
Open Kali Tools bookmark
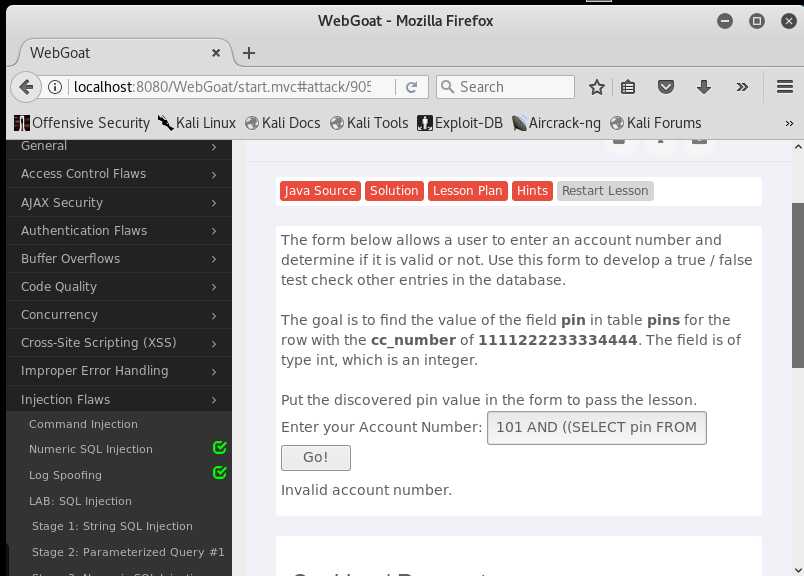(369, 123)
